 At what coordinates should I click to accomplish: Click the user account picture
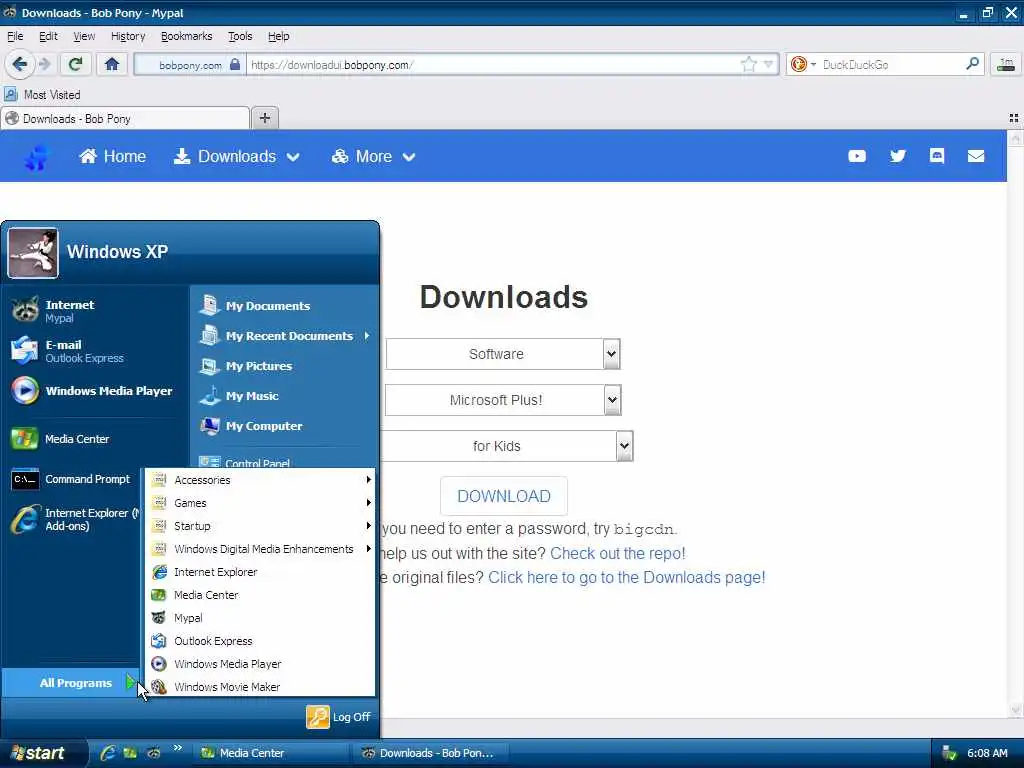[x=33, y=253]
